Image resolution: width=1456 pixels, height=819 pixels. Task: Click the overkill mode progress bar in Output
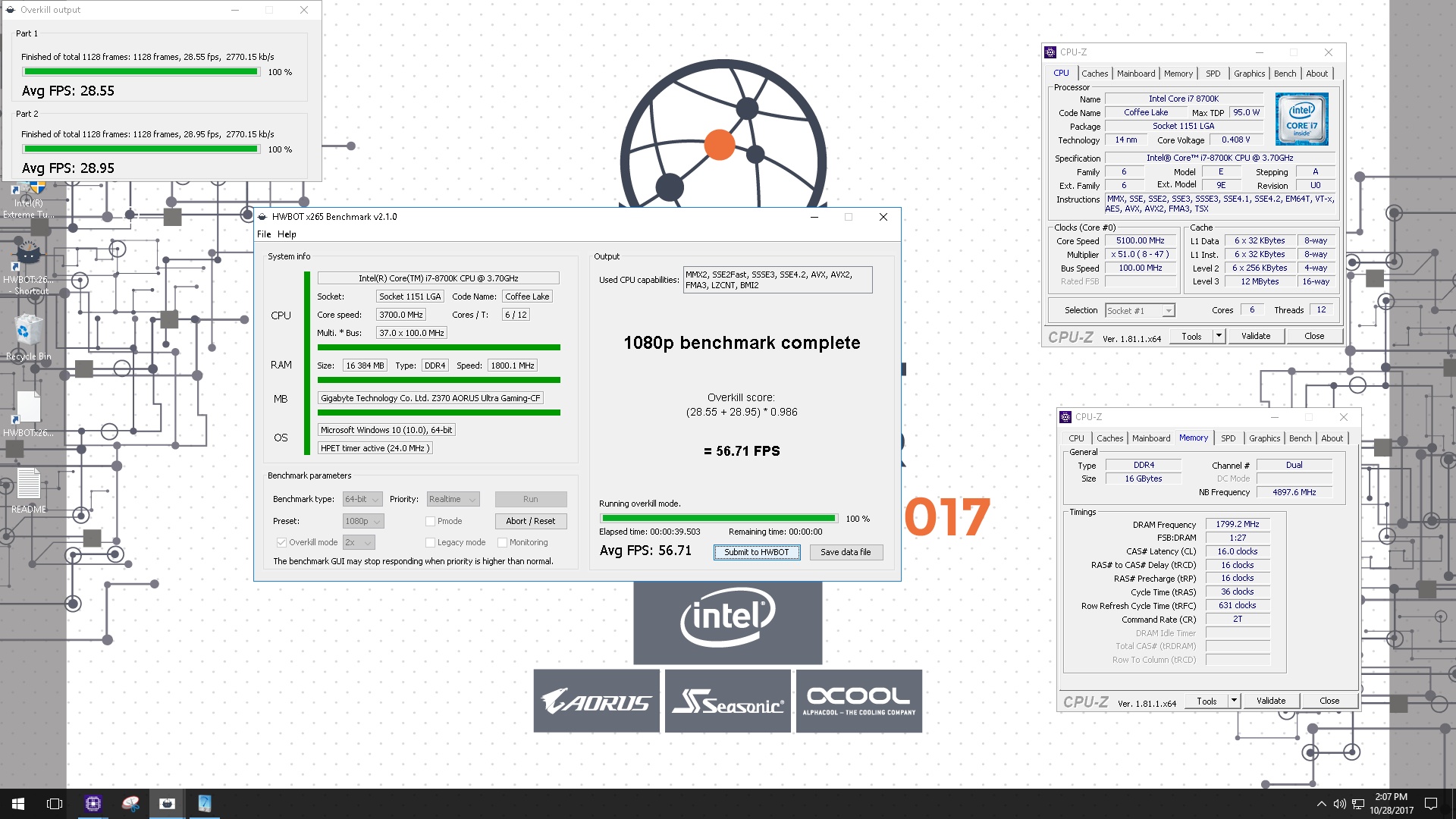(x=718, y=519)
